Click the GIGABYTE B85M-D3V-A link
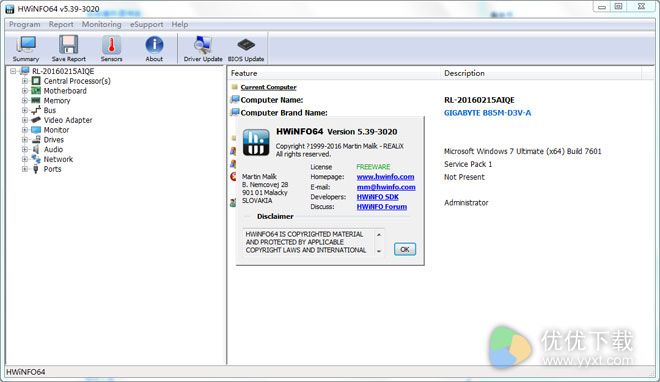The height and width of the screenshot is (382, 660). (x=487, y=113)
